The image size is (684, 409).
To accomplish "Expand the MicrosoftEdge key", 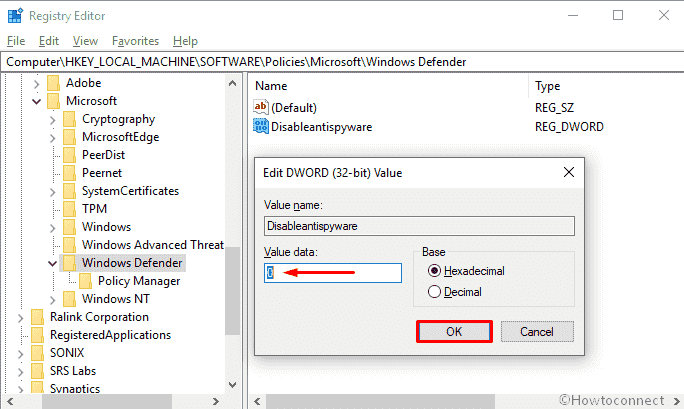I will click(x=53, y=137).
